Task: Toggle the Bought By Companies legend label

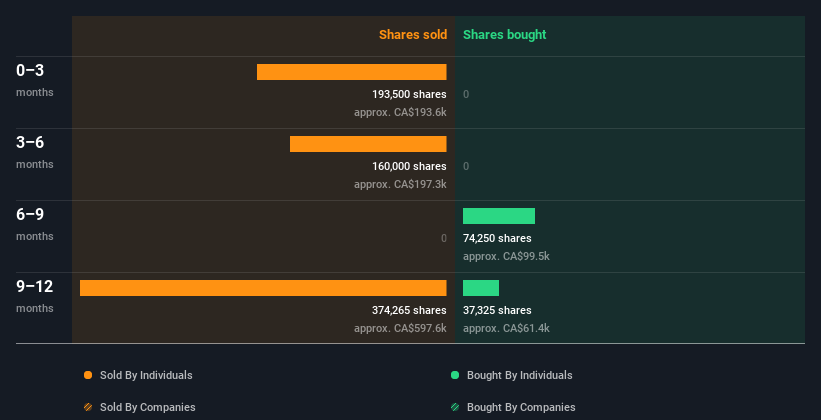Action: [x=521, y=407]
